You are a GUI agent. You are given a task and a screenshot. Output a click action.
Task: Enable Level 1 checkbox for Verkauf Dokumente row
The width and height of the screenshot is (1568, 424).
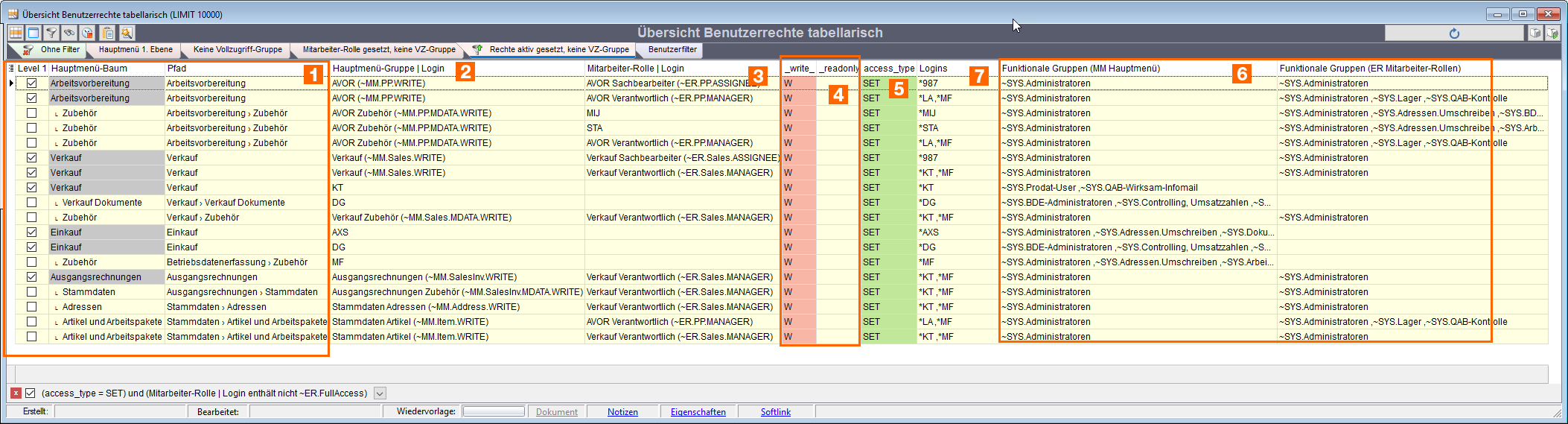pyautogui.click(x=31, y=203)
